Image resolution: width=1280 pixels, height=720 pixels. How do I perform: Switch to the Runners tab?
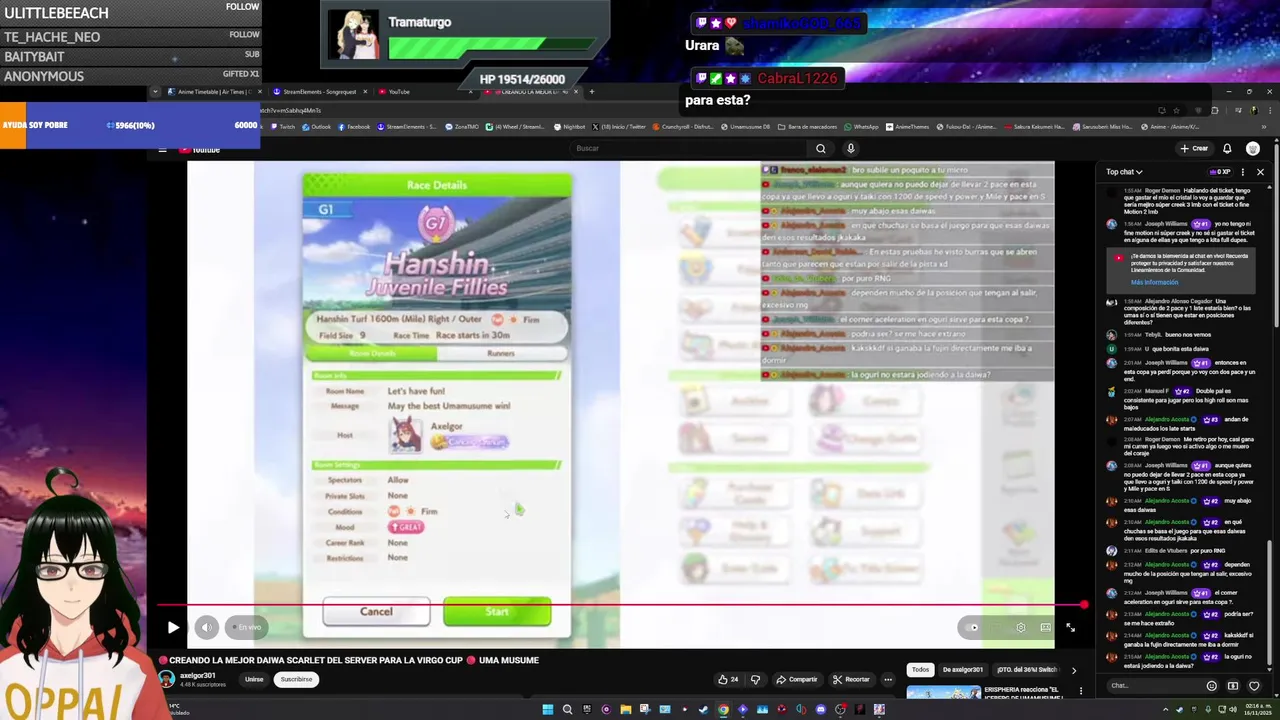click(x=501, y=353)
